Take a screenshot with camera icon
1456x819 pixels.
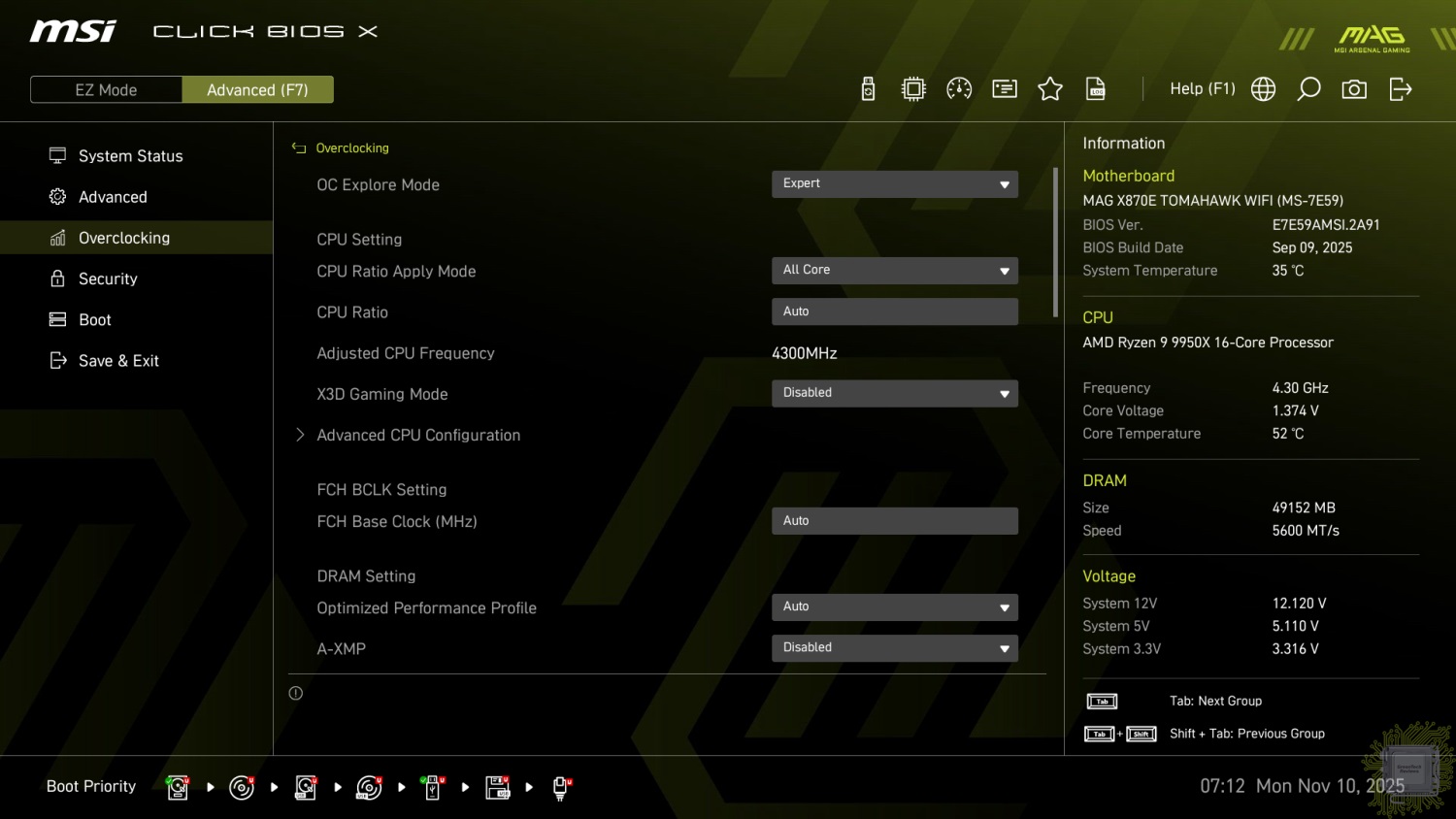point(1354,89)
